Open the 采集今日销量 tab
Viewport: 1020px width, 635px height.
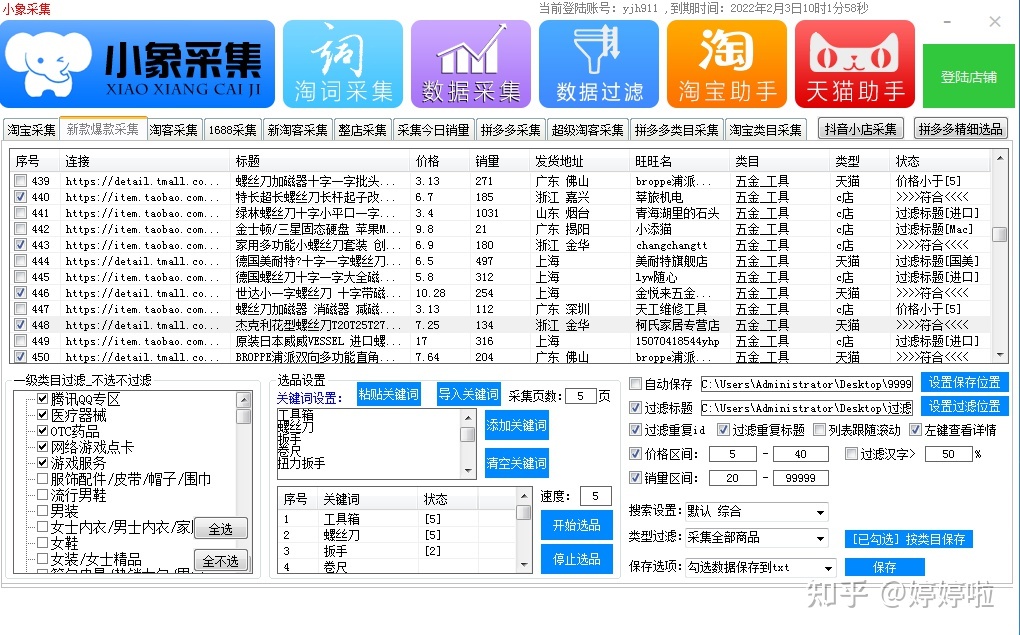[433, 129]
